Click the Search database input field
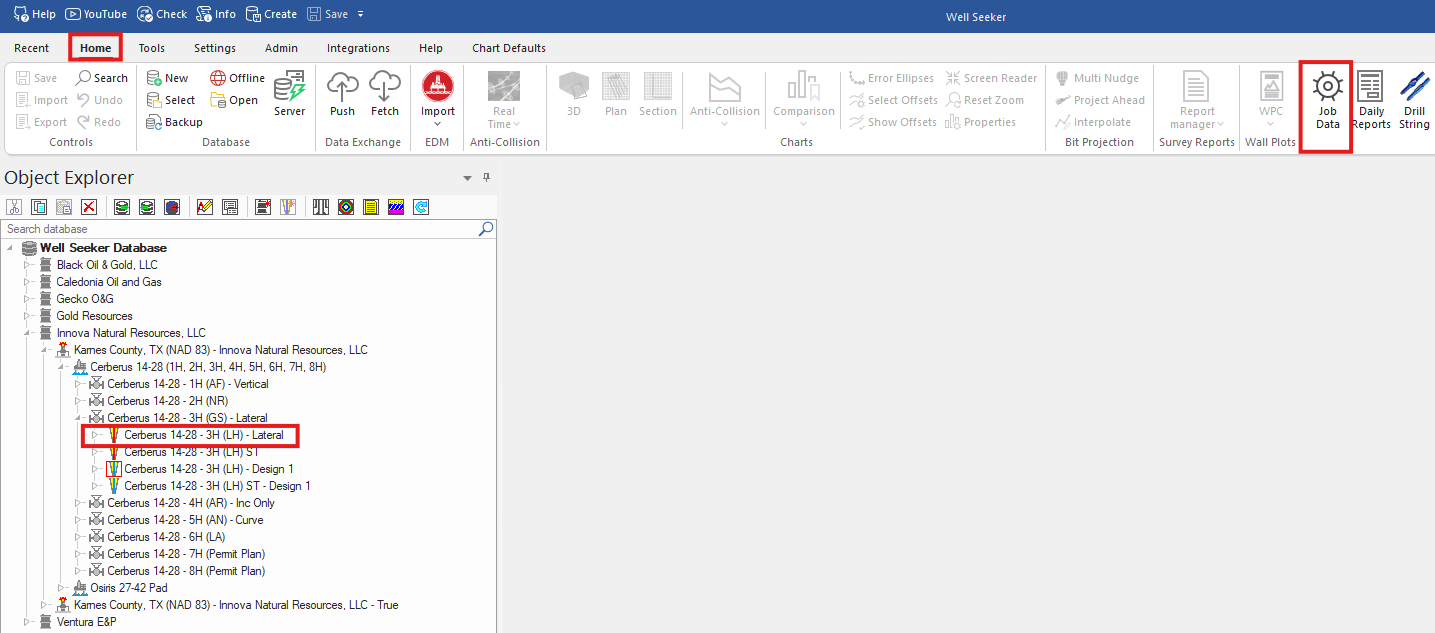 [x=240, y=229]
